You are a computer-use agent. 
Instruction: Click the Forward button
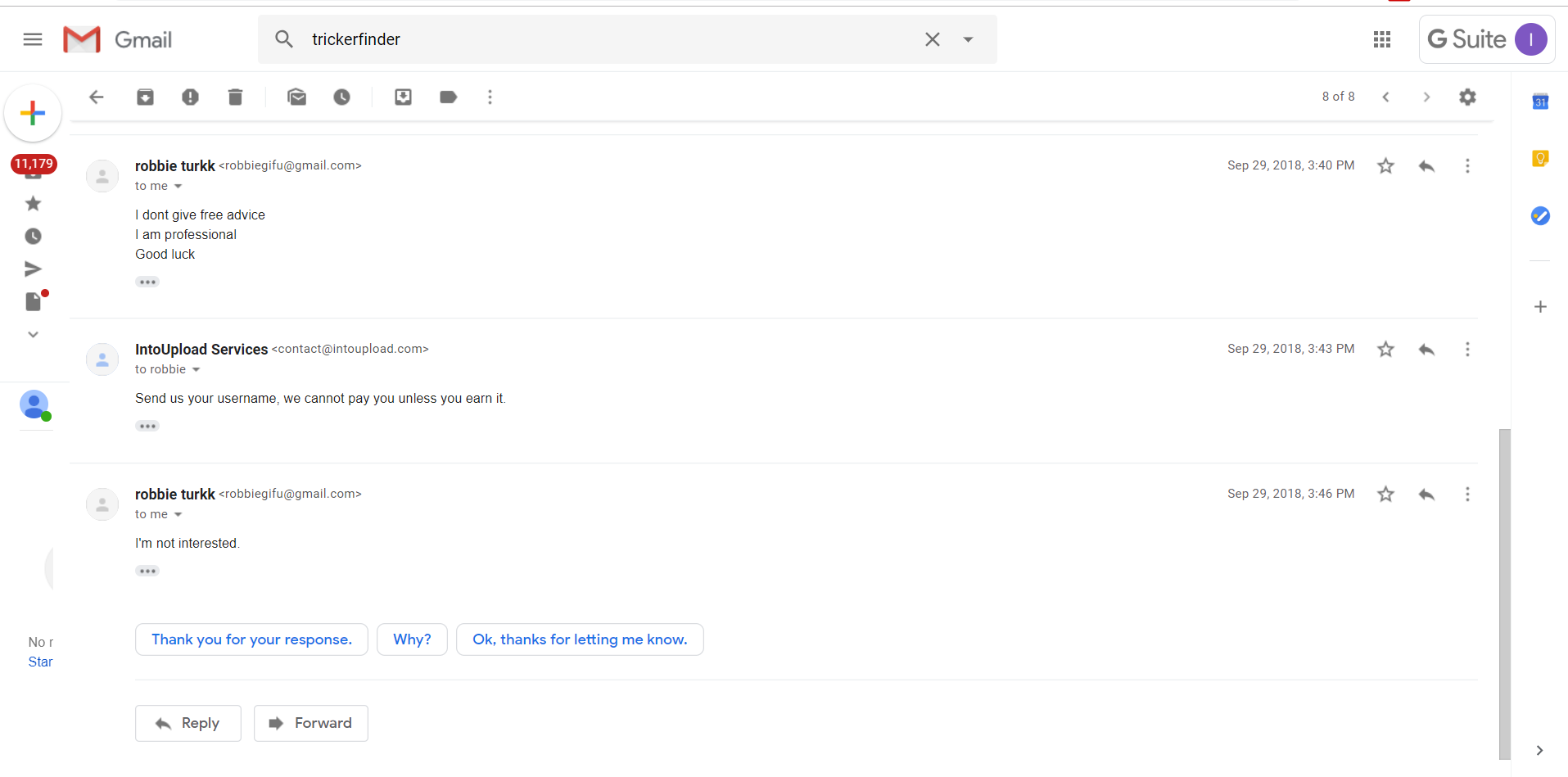pos(311,723)
